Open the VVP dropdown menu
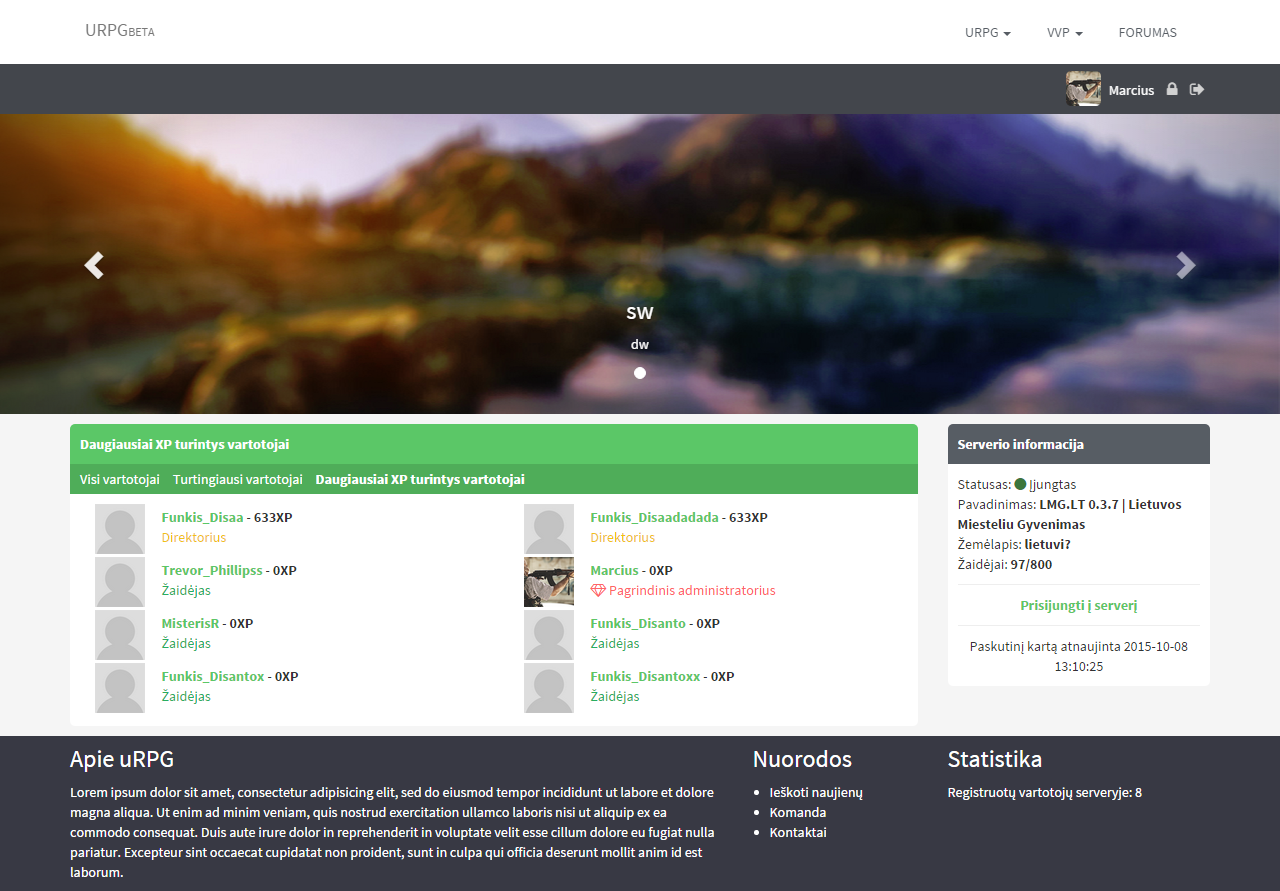The height and width of the screenshot is (891, 1280). (x=1064, y=32)
